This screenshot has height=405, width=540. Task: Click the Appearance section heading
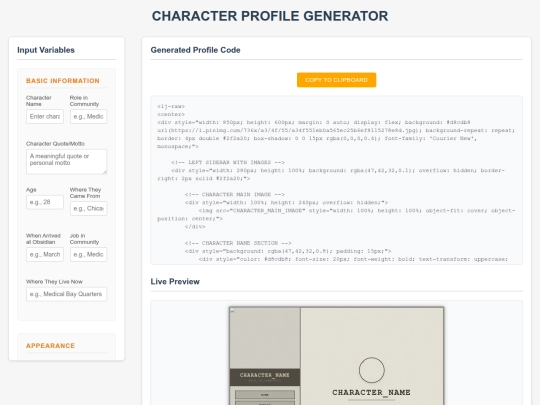(x=50, y=346)
